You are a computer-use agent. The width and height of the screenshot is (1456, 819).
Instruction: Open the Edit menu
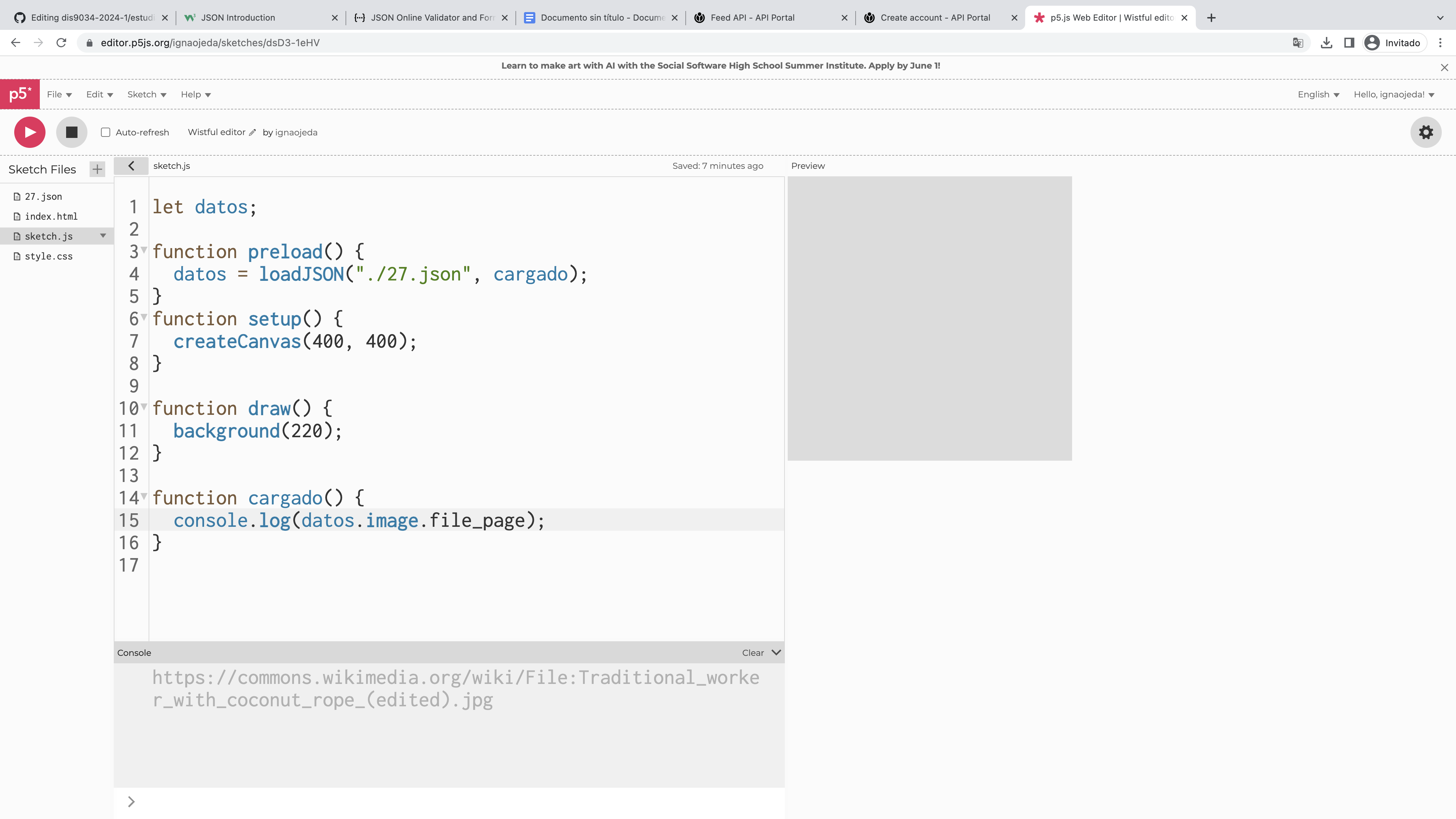[100, 95]
